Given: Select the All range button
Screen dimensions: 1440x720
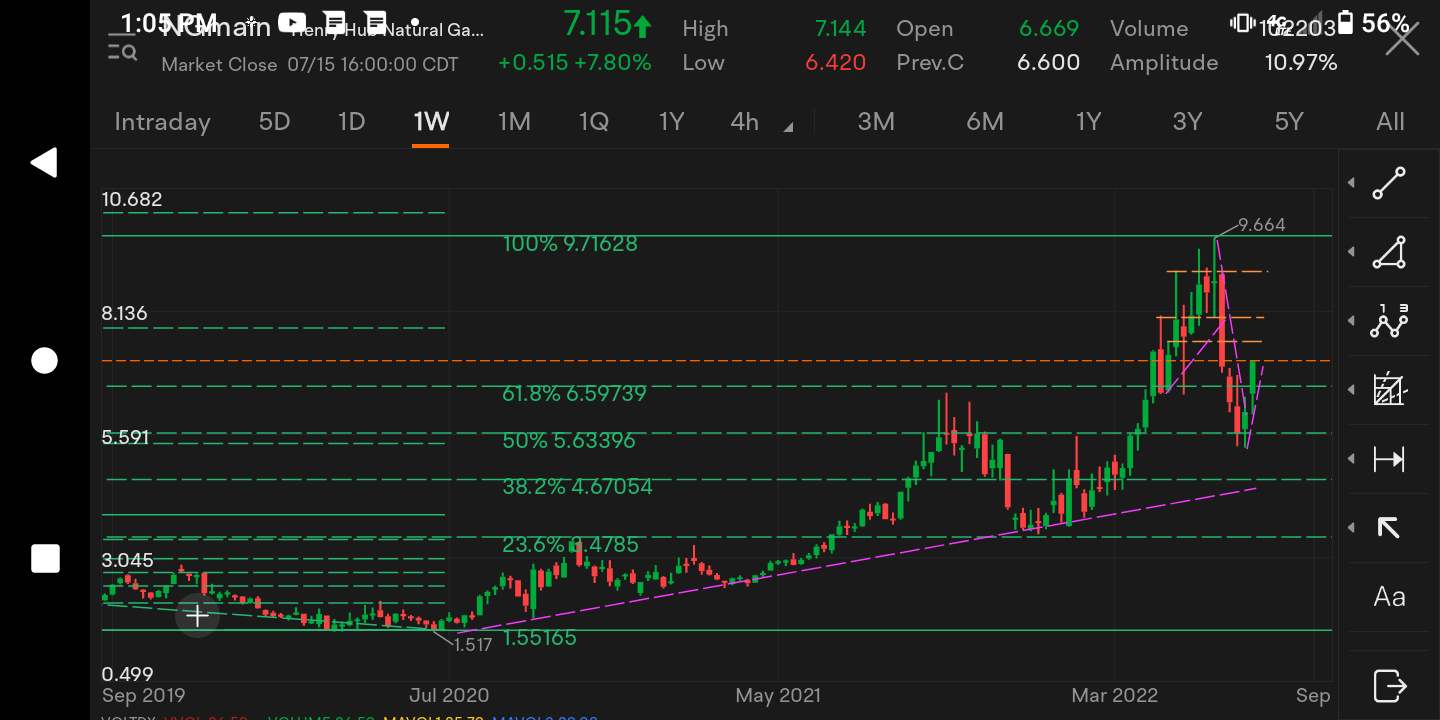Looking at the screenshot, I should click(1390, 122).
